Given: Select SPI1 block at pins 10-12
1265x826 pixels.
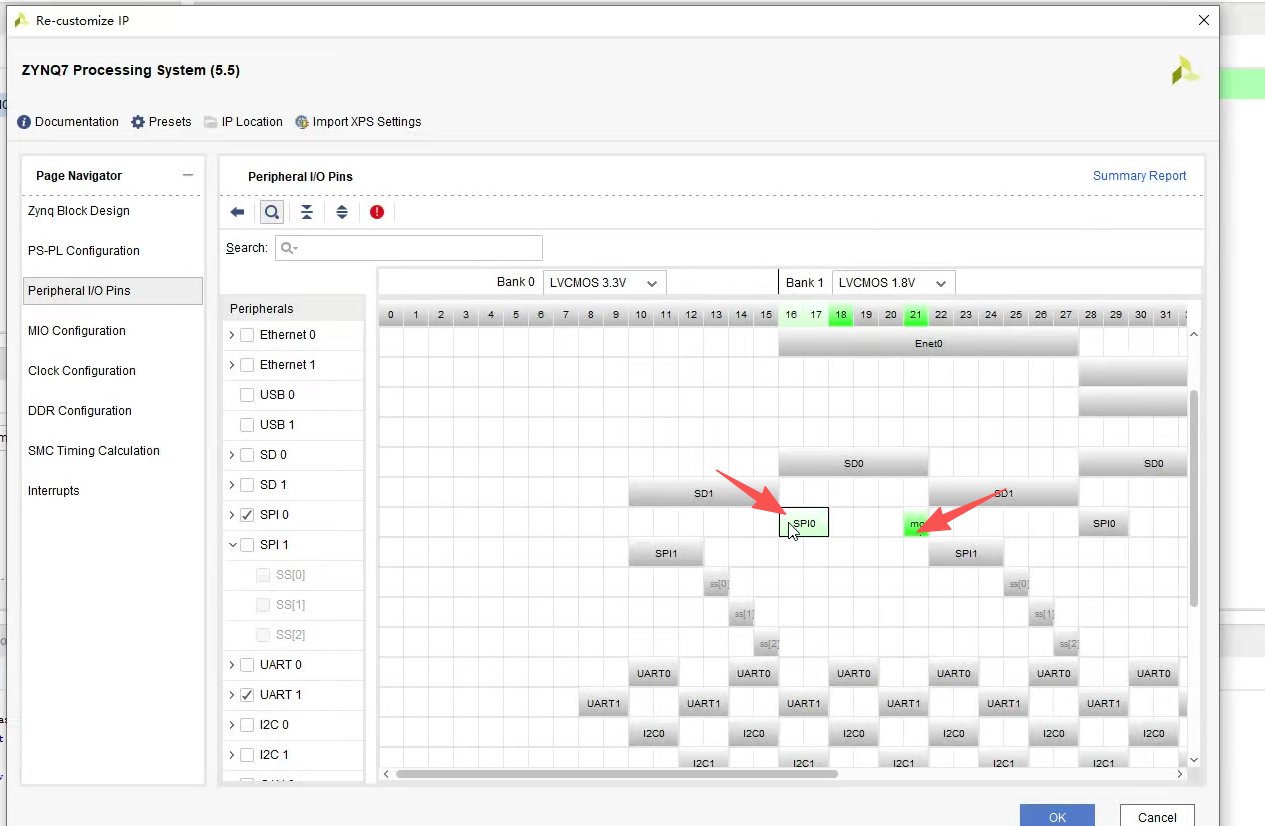Looking at the screenshot, I should click(666, 553).
